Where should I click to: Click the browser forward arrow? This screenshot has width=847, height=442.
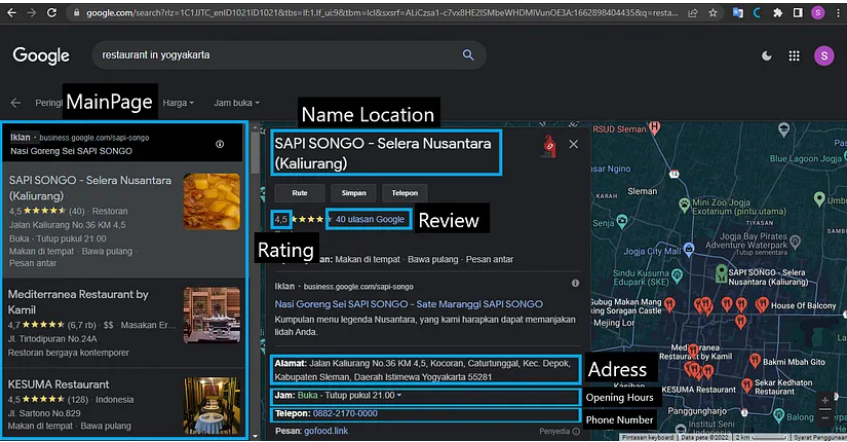click(31, 12)
